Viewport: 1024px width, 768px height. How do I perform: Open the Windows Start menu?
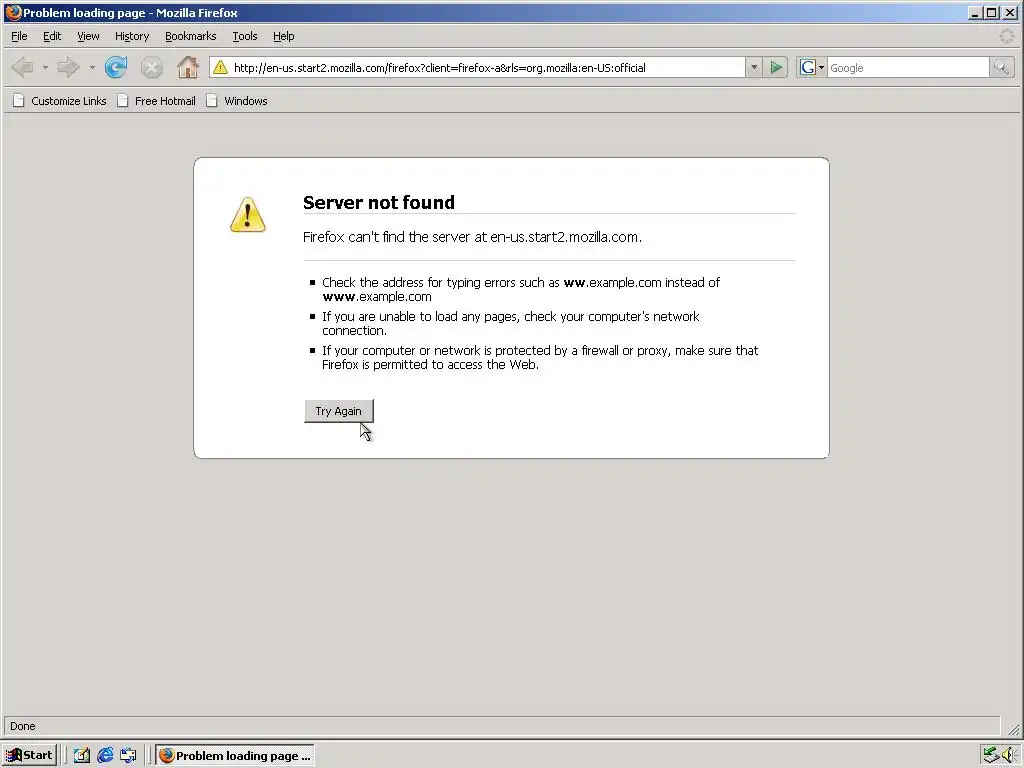29,755
